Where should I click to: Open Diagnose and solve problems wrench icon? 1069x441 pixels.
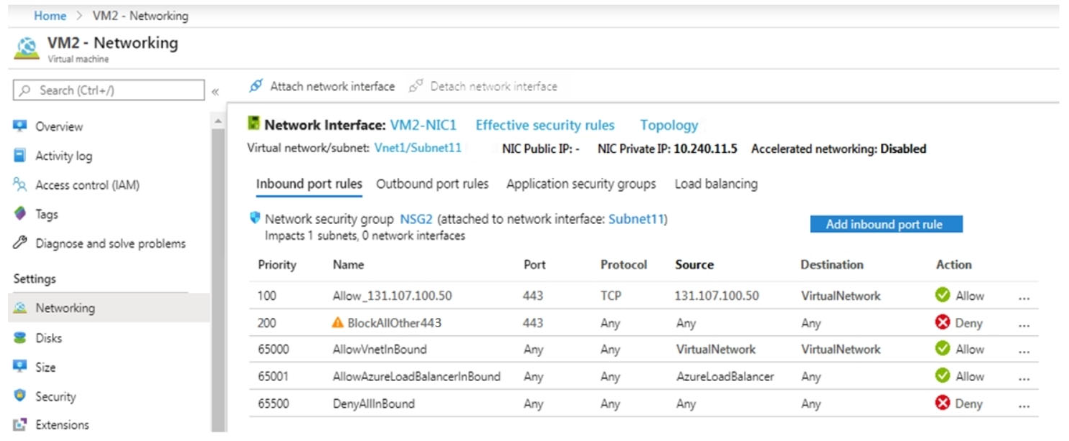(20, 243)
